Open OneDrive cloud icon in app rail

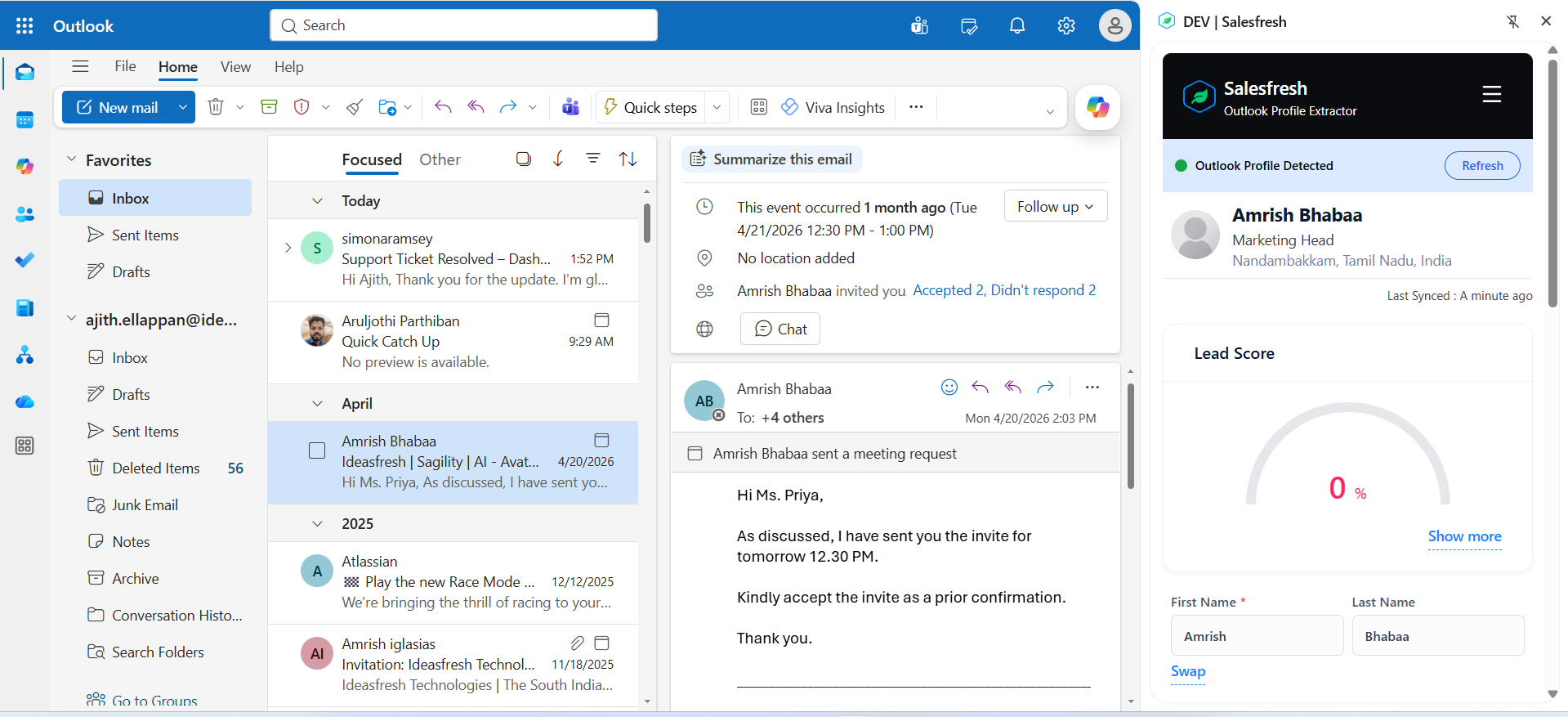[x=25, y=401]
